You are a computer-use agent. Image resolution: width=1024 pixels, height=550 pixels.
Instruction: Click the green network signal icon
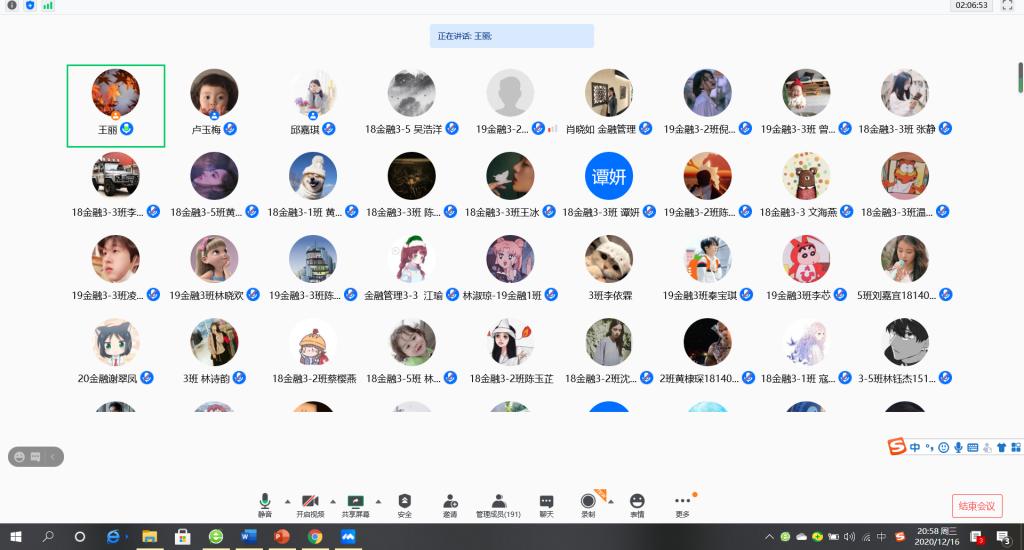click(x=48, y=5)
